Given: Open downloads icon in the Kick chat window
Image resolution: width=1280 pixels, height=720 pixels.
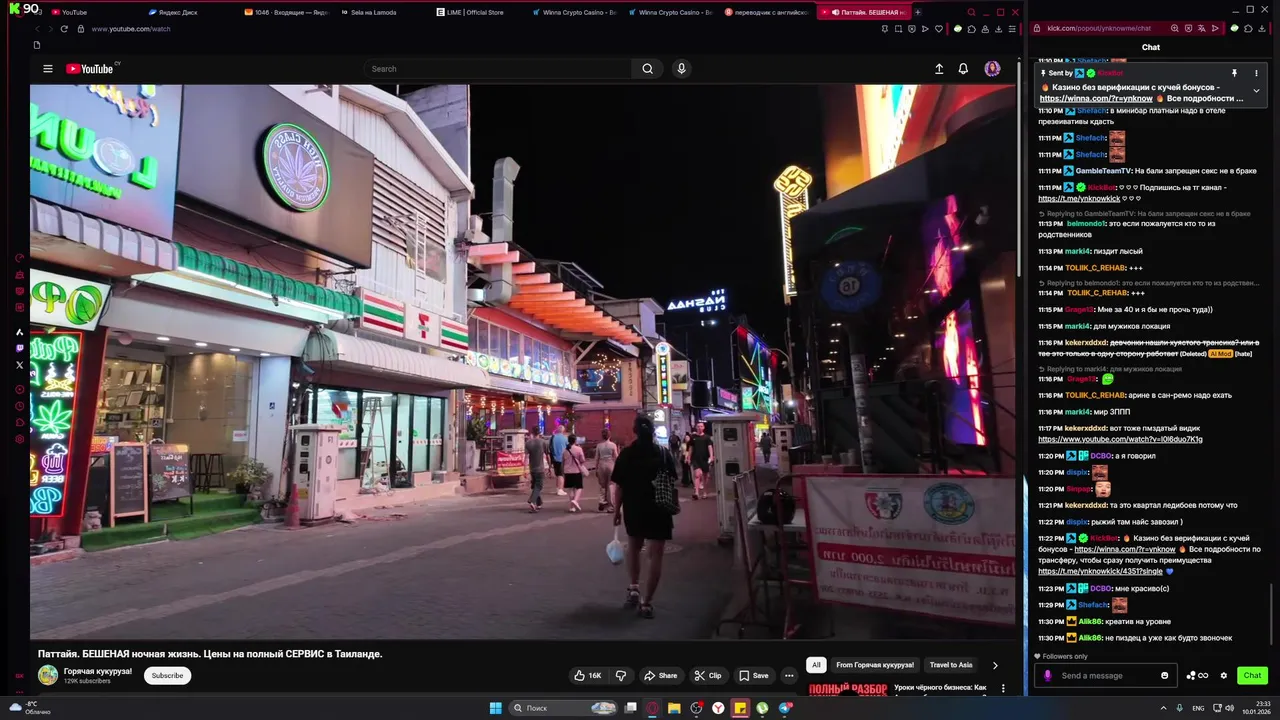Looking at the screenshot, I should click(1264, 28).
